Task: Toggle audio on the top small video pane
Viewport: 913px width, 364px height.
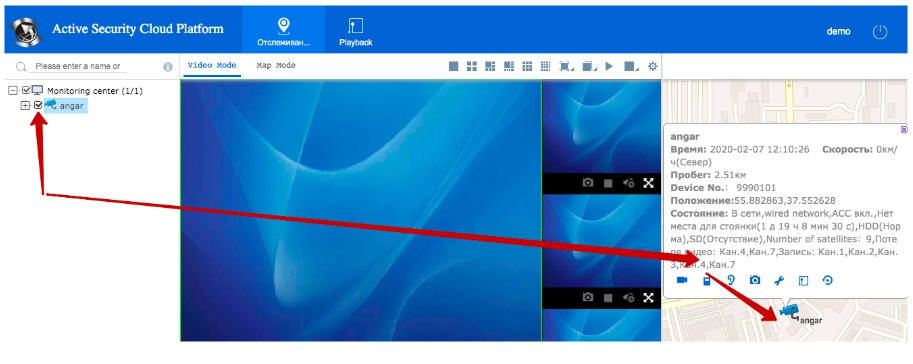Action: click(628, 183)
